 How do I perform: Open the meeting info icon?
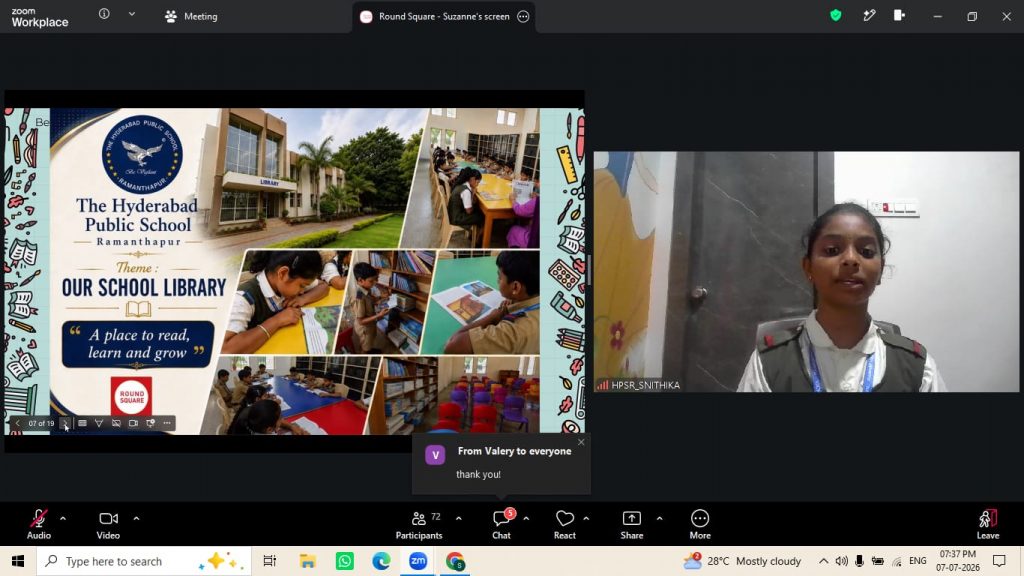pos(104,14)
